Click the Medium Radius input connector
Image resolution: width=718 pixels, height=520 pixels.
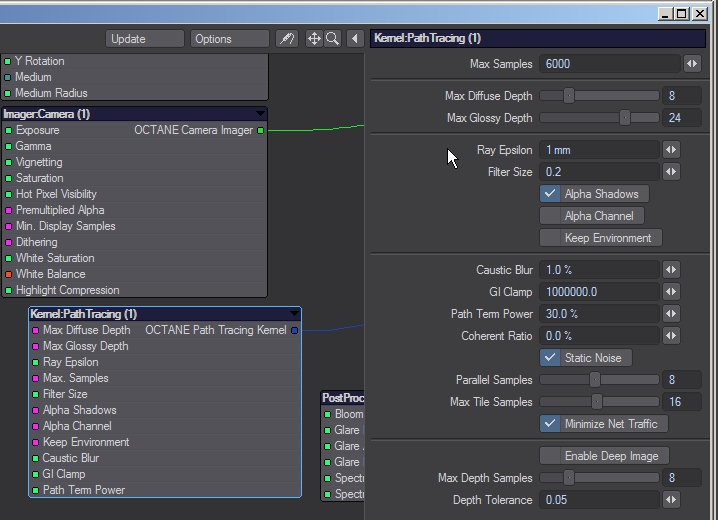8,93
